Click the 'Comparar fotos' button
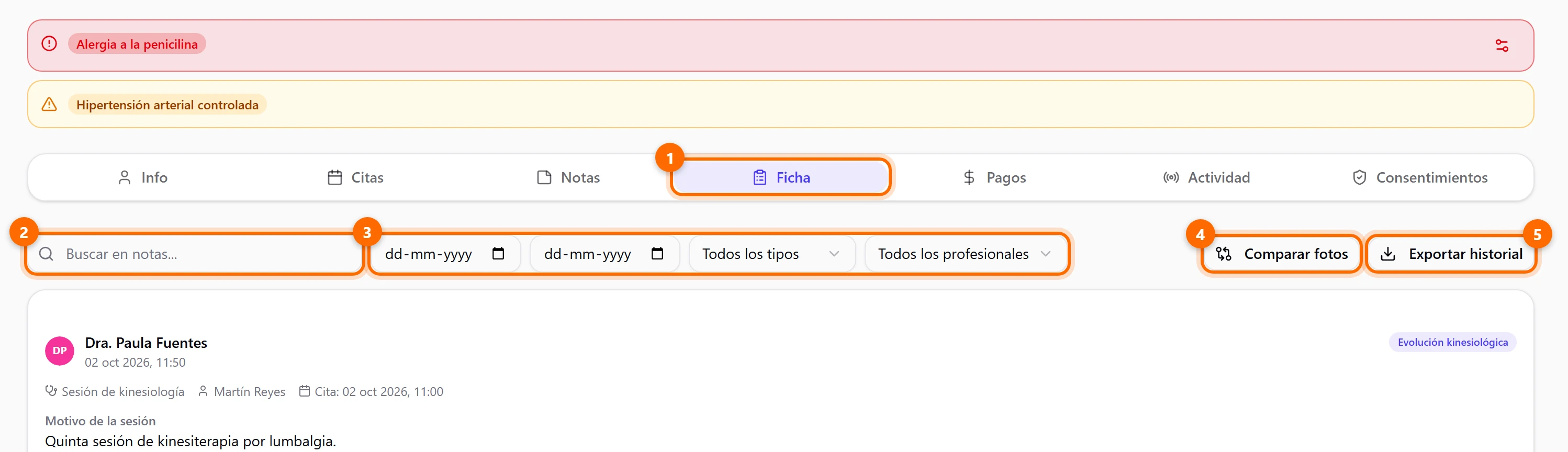The height and width of the screenshot is (452, 1568). point(1281,254)
